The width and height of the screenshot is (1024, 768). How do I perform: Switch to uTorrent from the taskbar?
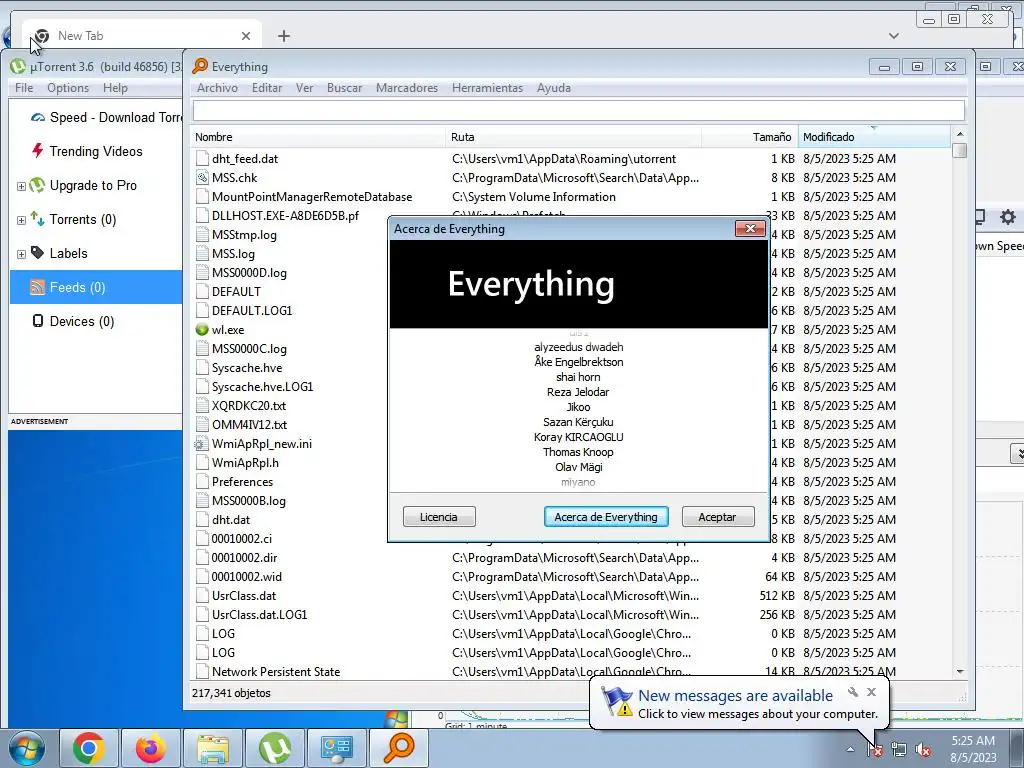pos(274,748)
